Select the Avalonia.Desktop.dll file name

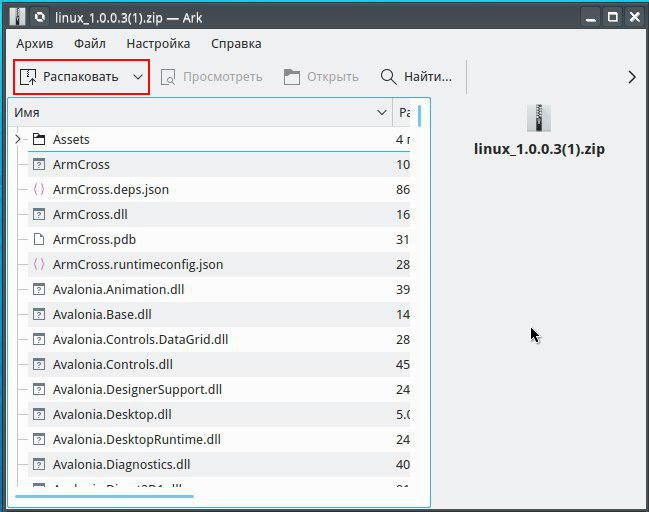(112, 414)
